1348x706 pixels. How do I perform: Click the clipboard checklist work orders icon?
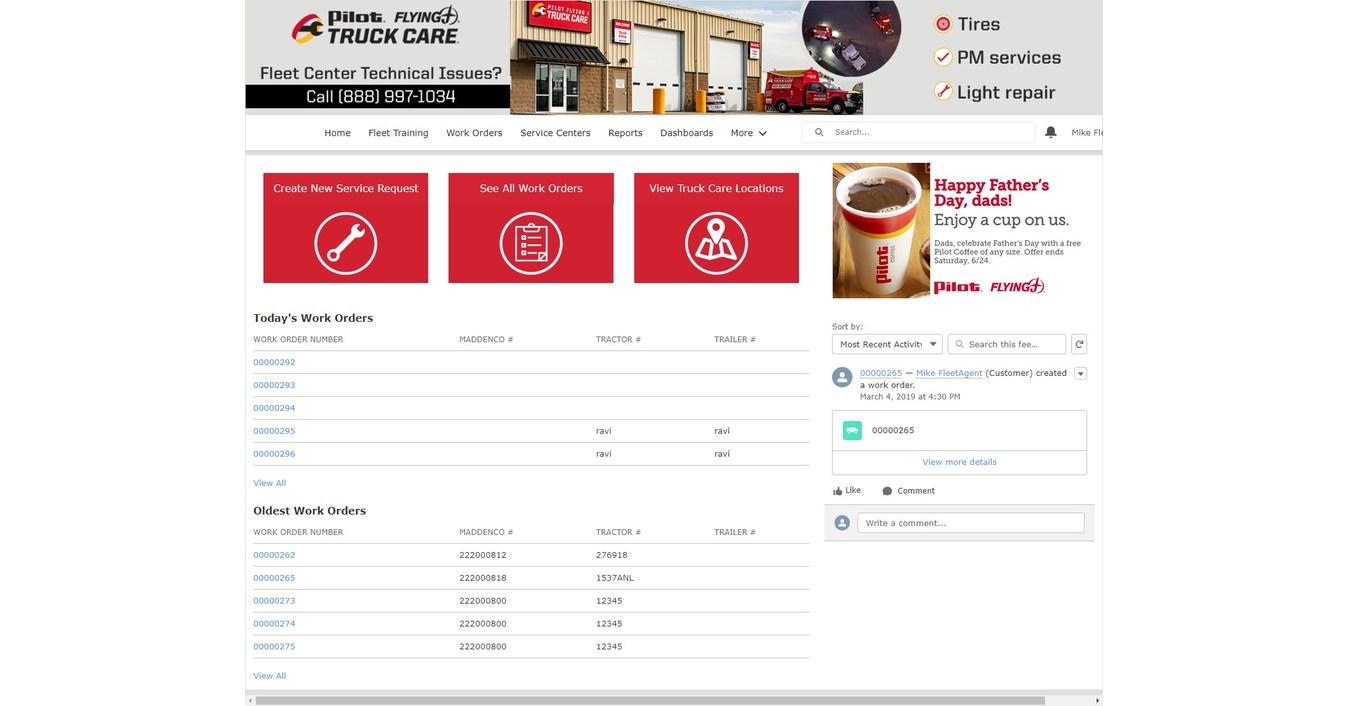(x=530, y=243)
